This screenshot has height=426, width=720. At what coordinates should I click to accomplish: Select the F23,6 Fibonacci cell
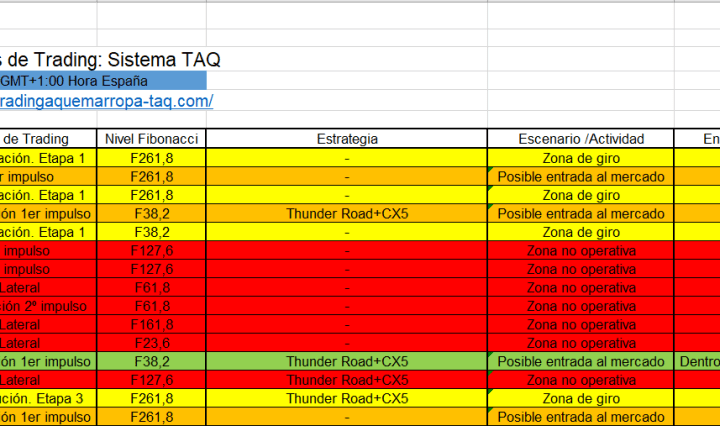[x=151, y=343]
